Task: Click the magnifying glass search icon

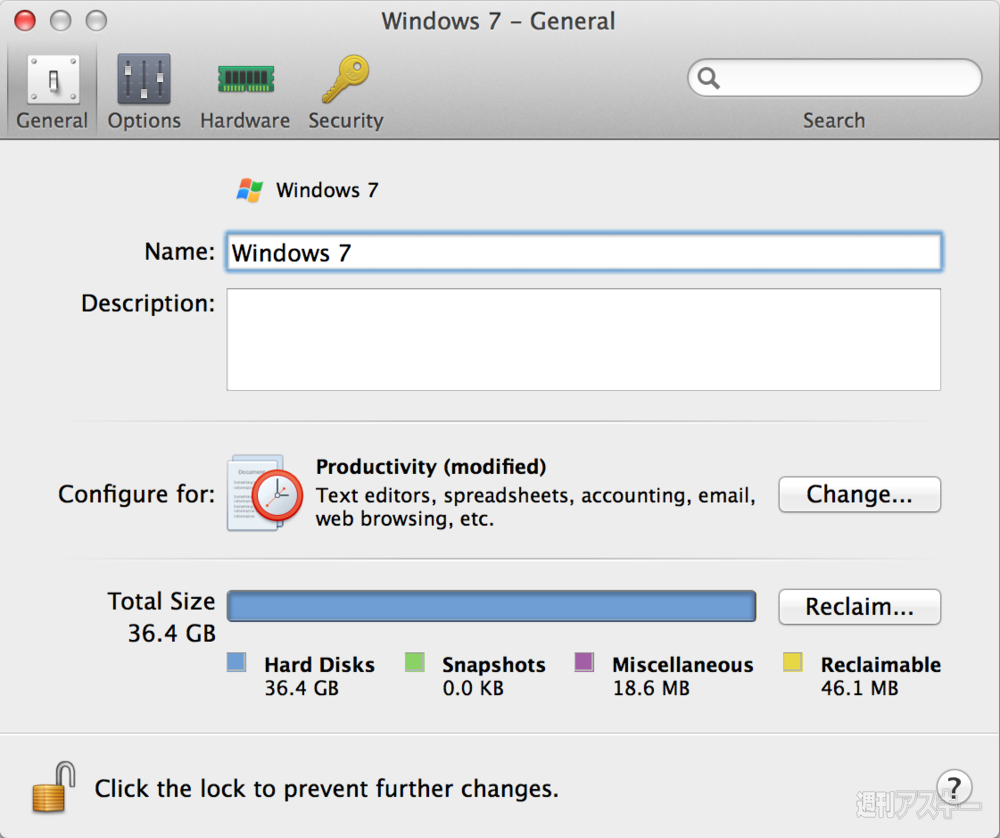Action: click(x=709, y=78)
